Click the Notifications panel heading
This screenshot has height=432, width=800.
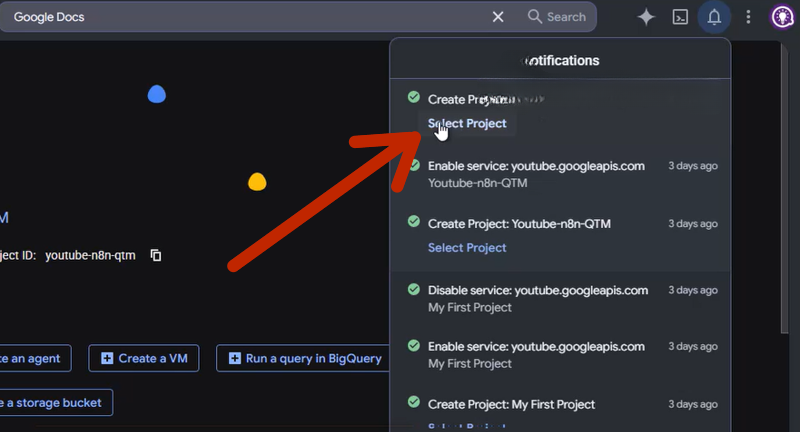coord(560,61)
